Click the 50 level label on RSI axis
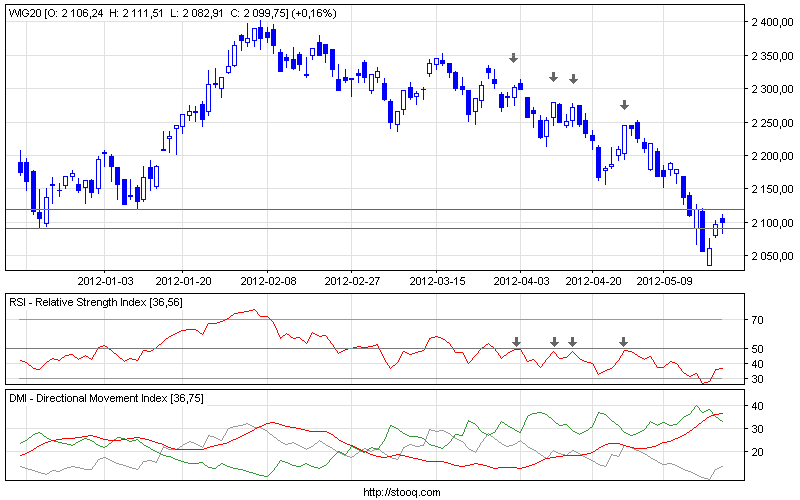Screen dimensions: 800x500 (x=758, y=349)
